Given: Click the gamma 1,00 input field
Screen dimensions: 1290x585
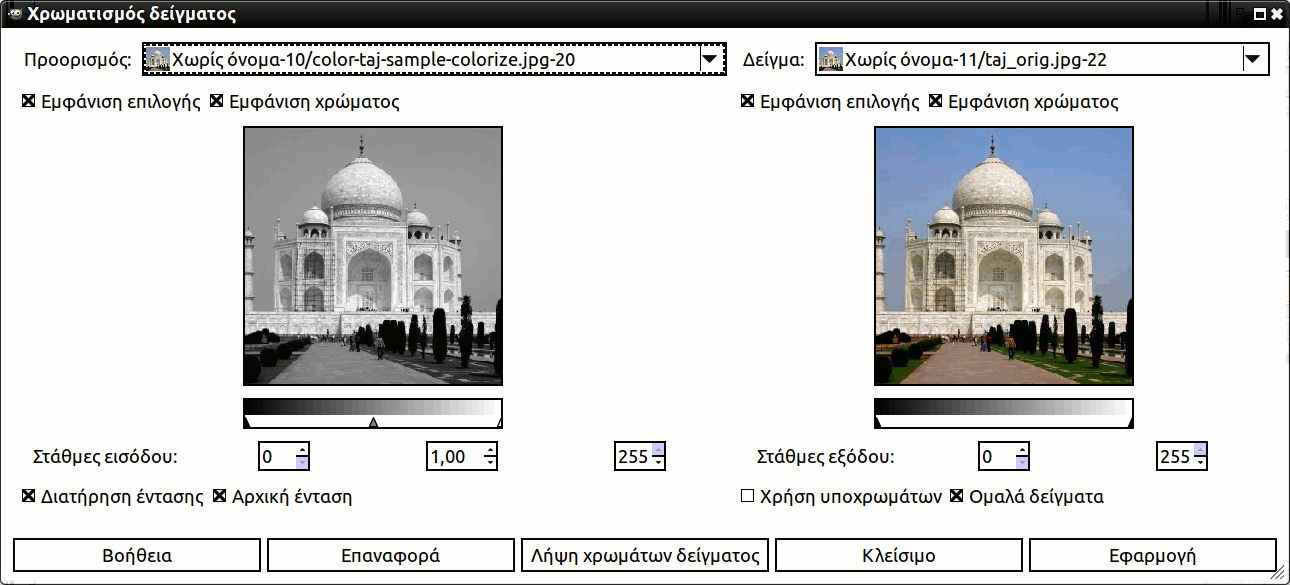Looking at the screenshot, I should [x=453, y=457].
